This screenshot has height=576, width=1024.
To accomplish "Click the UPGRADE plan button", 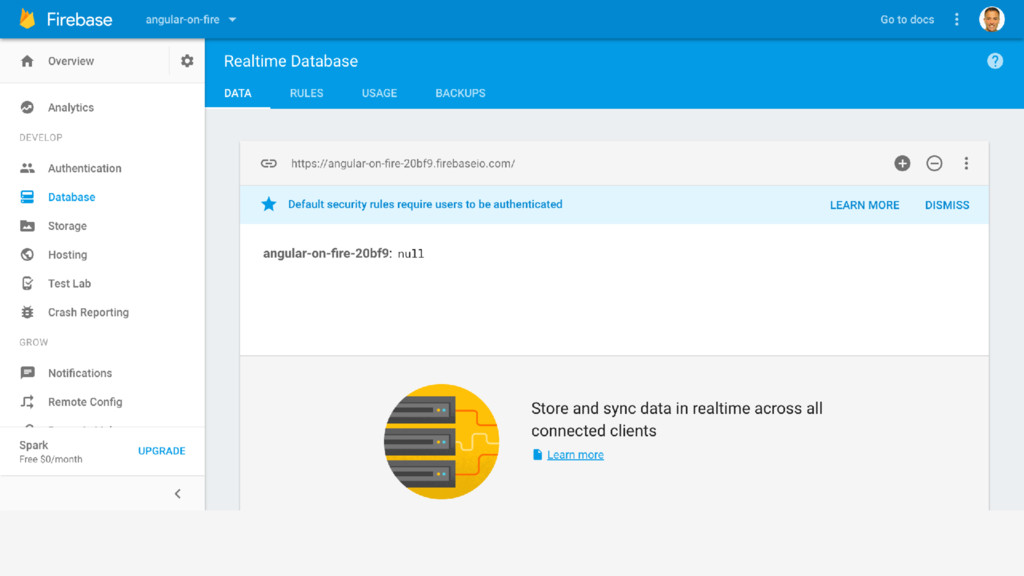I will point(161,451).
